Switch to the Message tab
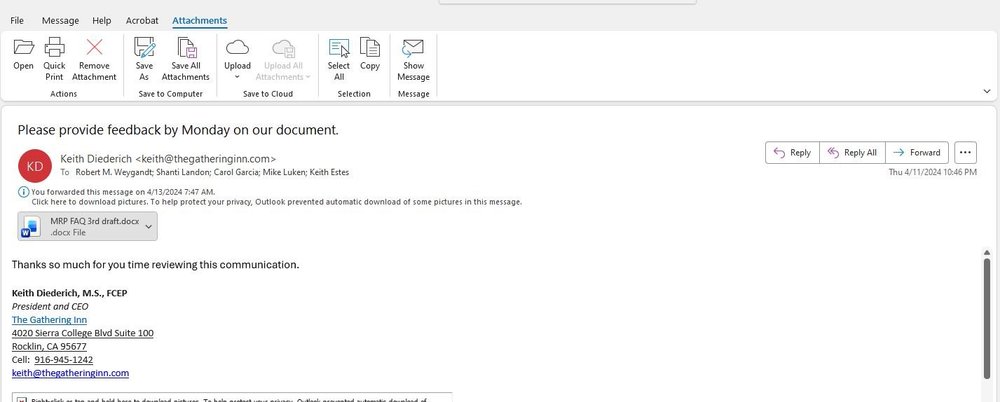 [x=60, y=20]
